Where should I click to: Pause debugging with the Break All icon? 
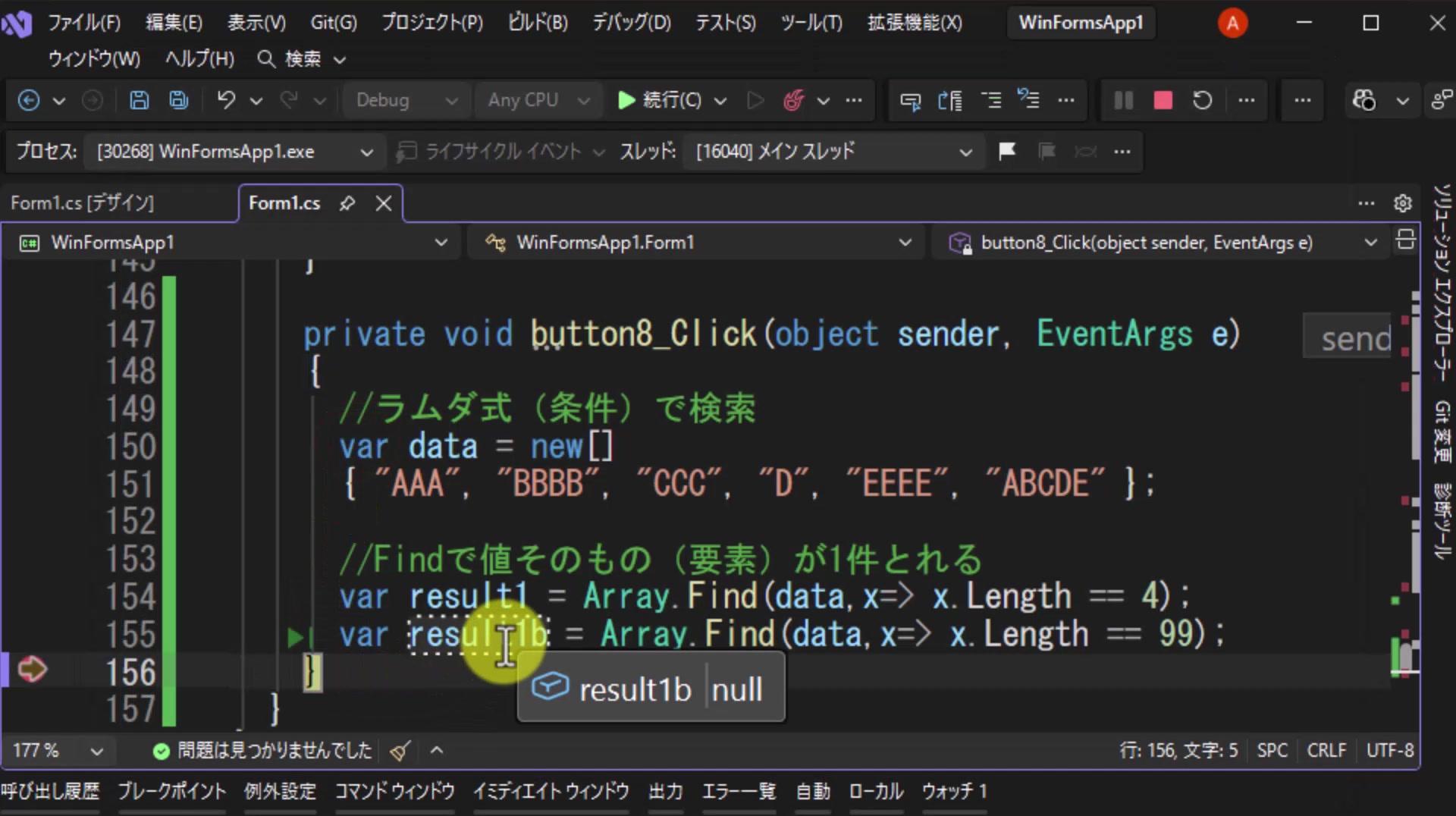1123,100
